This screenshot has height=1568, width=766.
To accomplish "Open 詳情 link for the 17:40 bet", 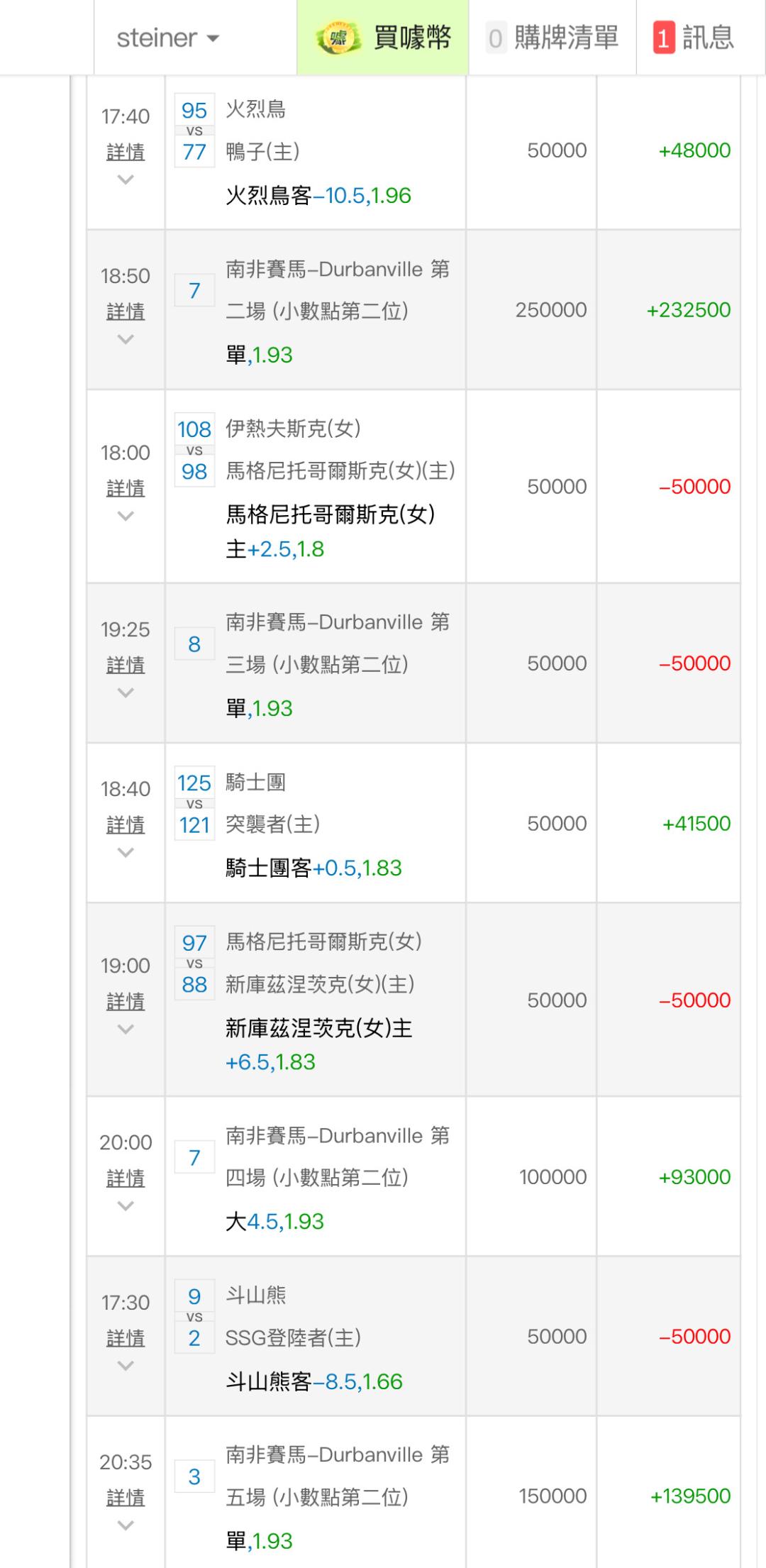I will 126,152.
